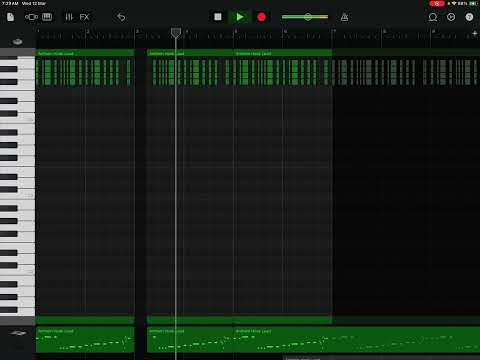Open the loop browser
Viewport: 480px width, 360px height.
(433, 17)
